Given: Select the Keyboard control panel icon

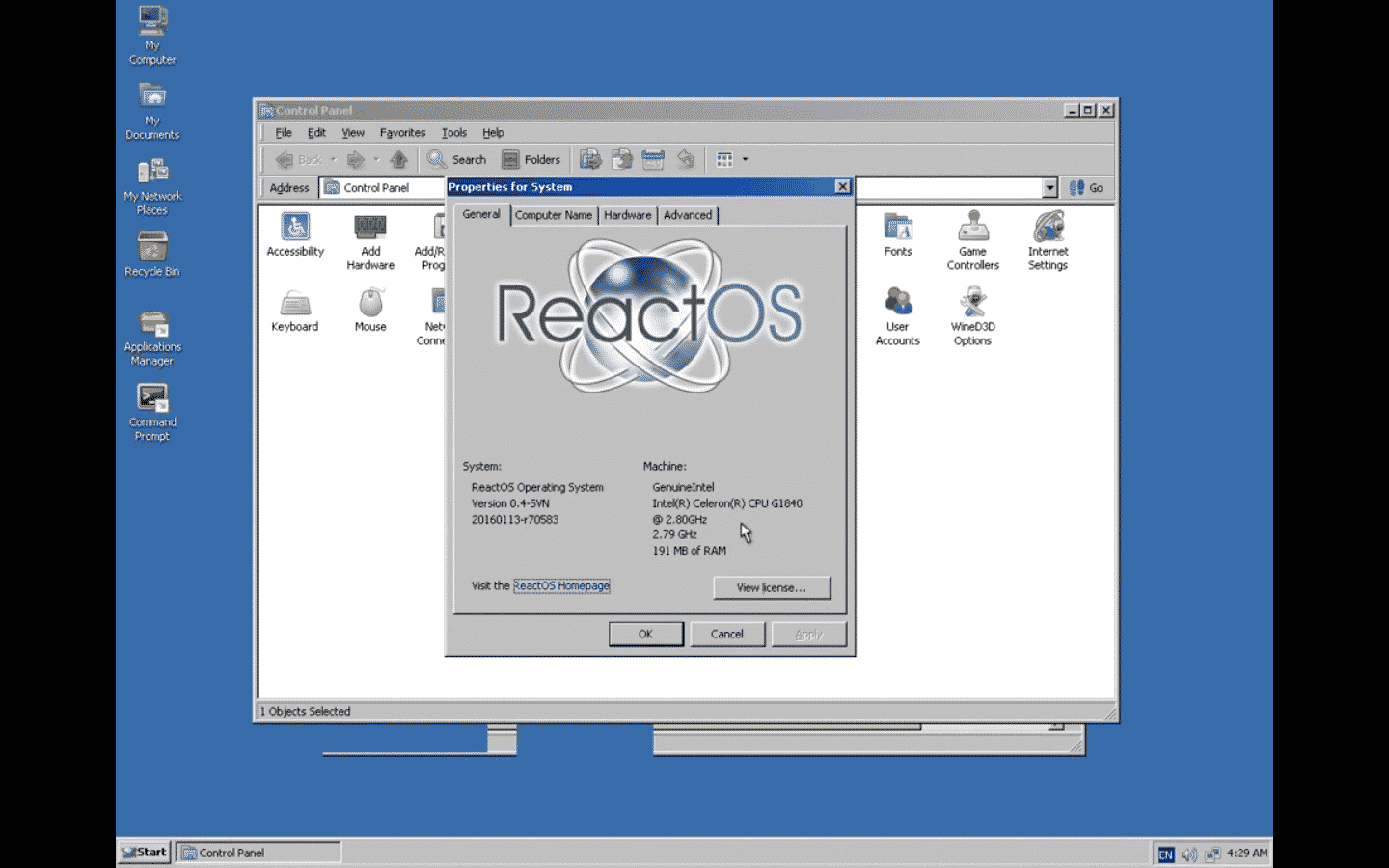Looking at the screenshot, I should tap(295, 311).
